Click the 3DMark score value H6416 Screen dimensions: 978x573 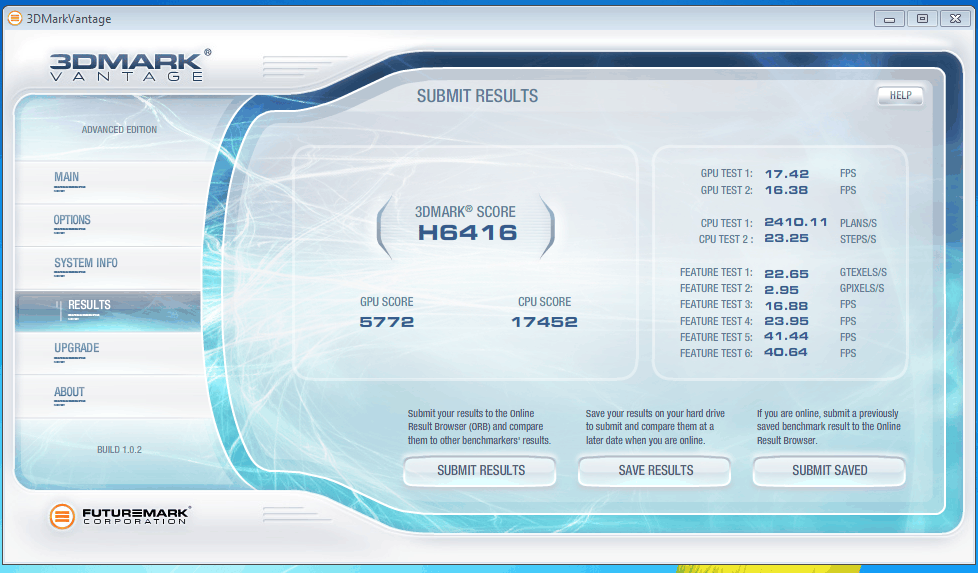pyautogui.click(x=467, y=233)
